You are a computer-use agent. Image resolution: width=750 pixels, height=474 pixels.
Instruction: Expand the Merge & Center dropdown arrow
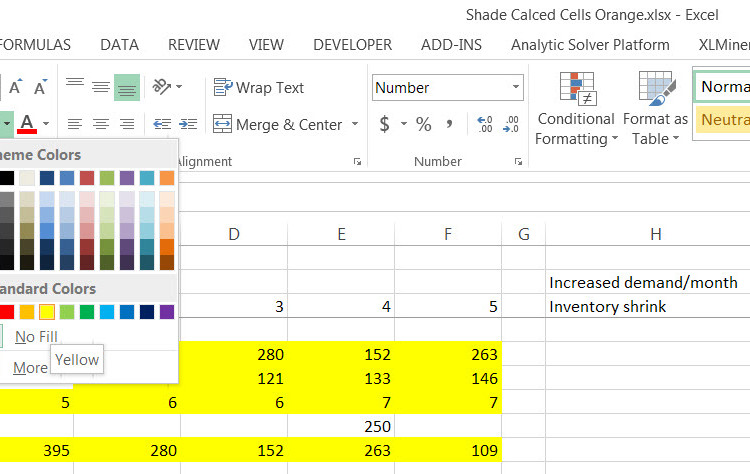(x=355, y=125)
